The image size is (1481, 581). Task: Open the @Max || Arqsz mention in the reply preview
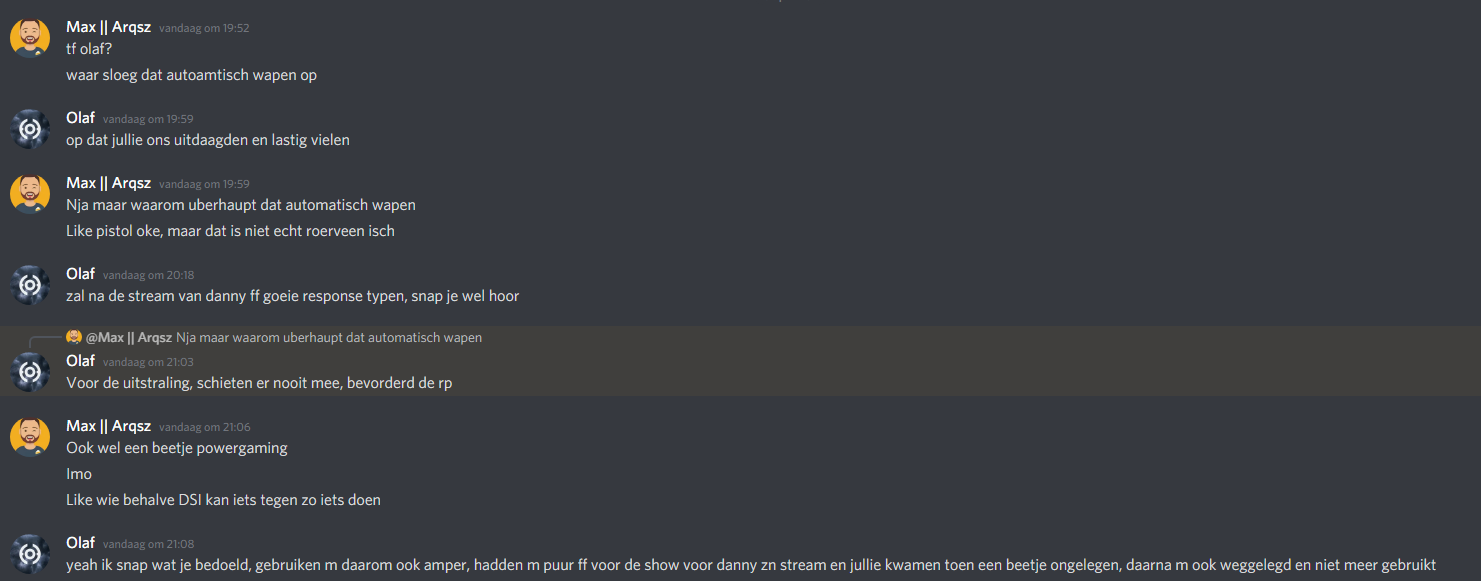click(x=129, y=338)
